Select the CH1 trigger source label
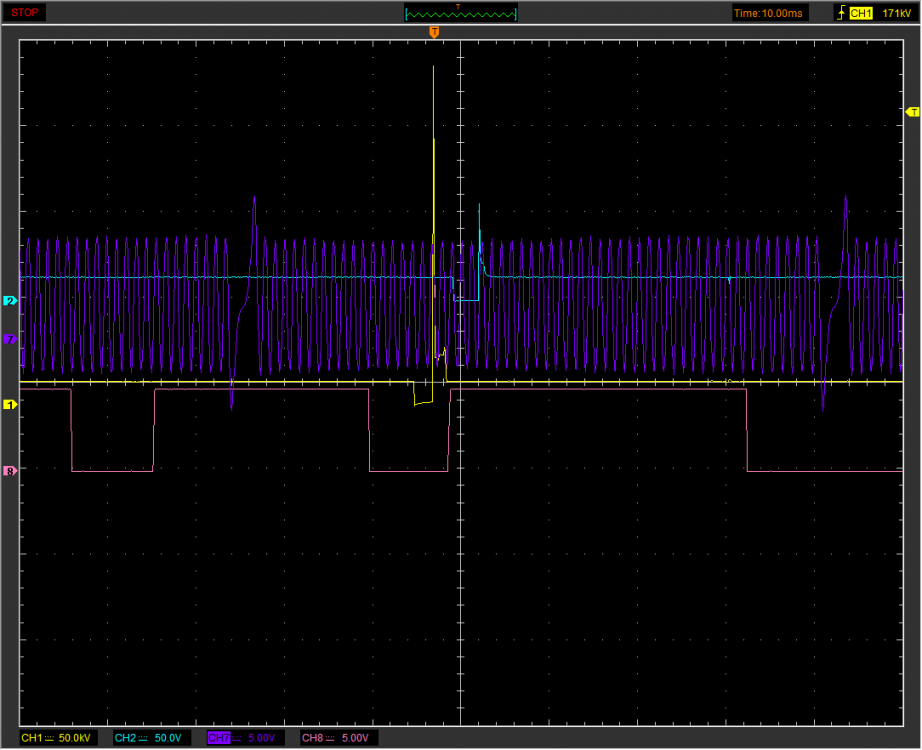This screenshot has width=922, height=750. pos(862,13)
